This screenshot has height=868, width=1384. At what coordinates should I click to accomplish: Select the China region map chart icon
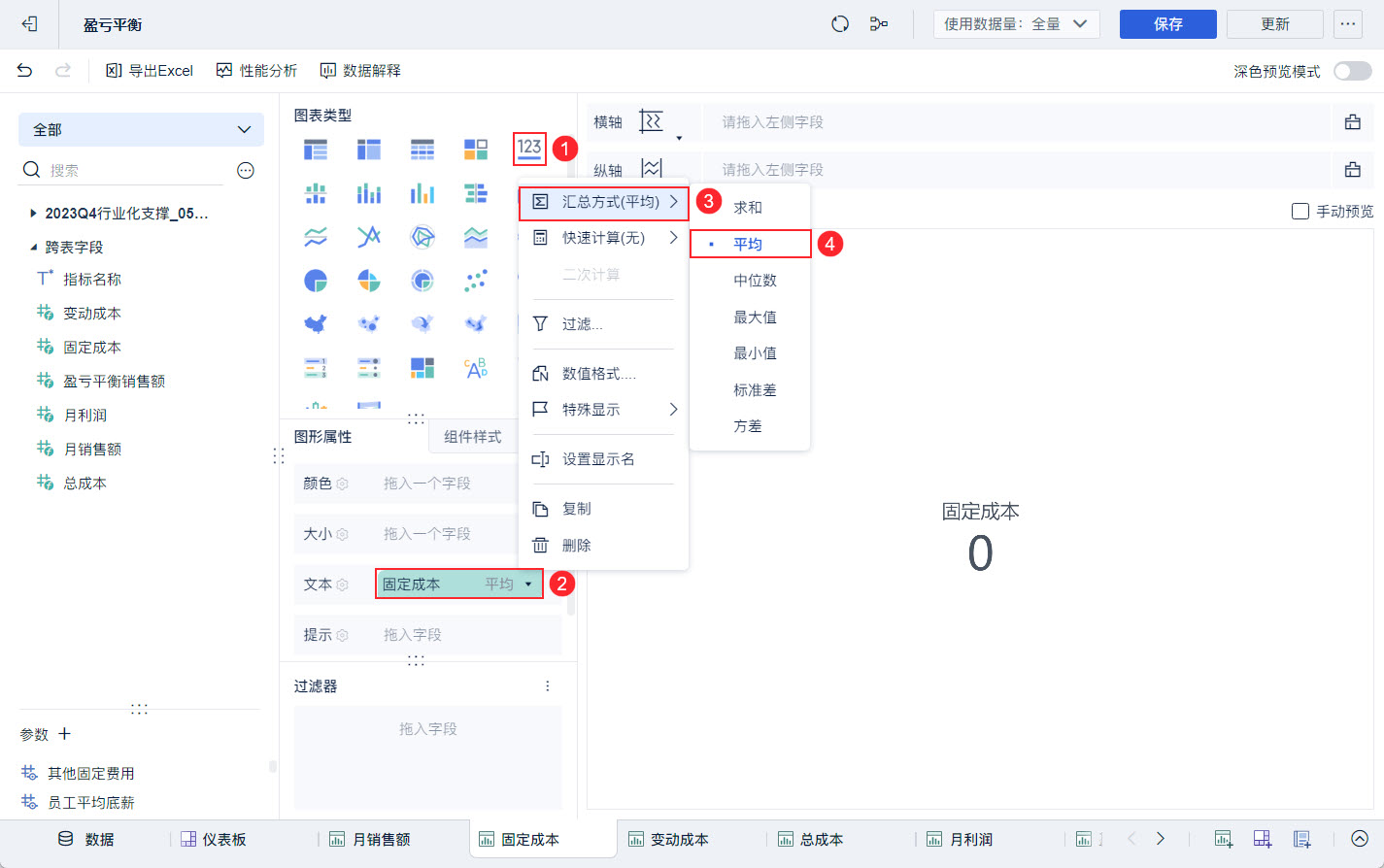tap(316, 324)
